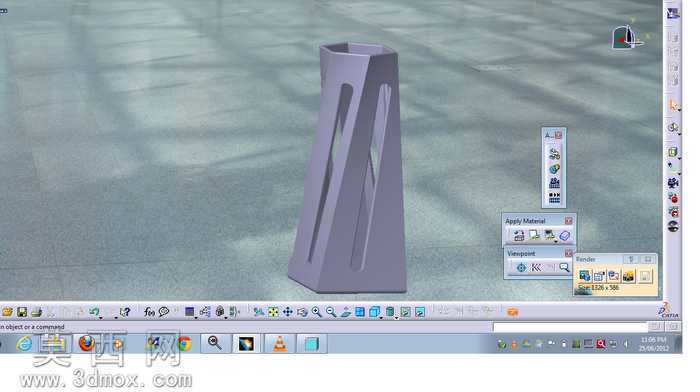Image resolution: width=700 pixels, height=392 pixels.
Task: Click filmstrip icon in A... toolbar
Action: pyautogui.click(x=554, y=197)
